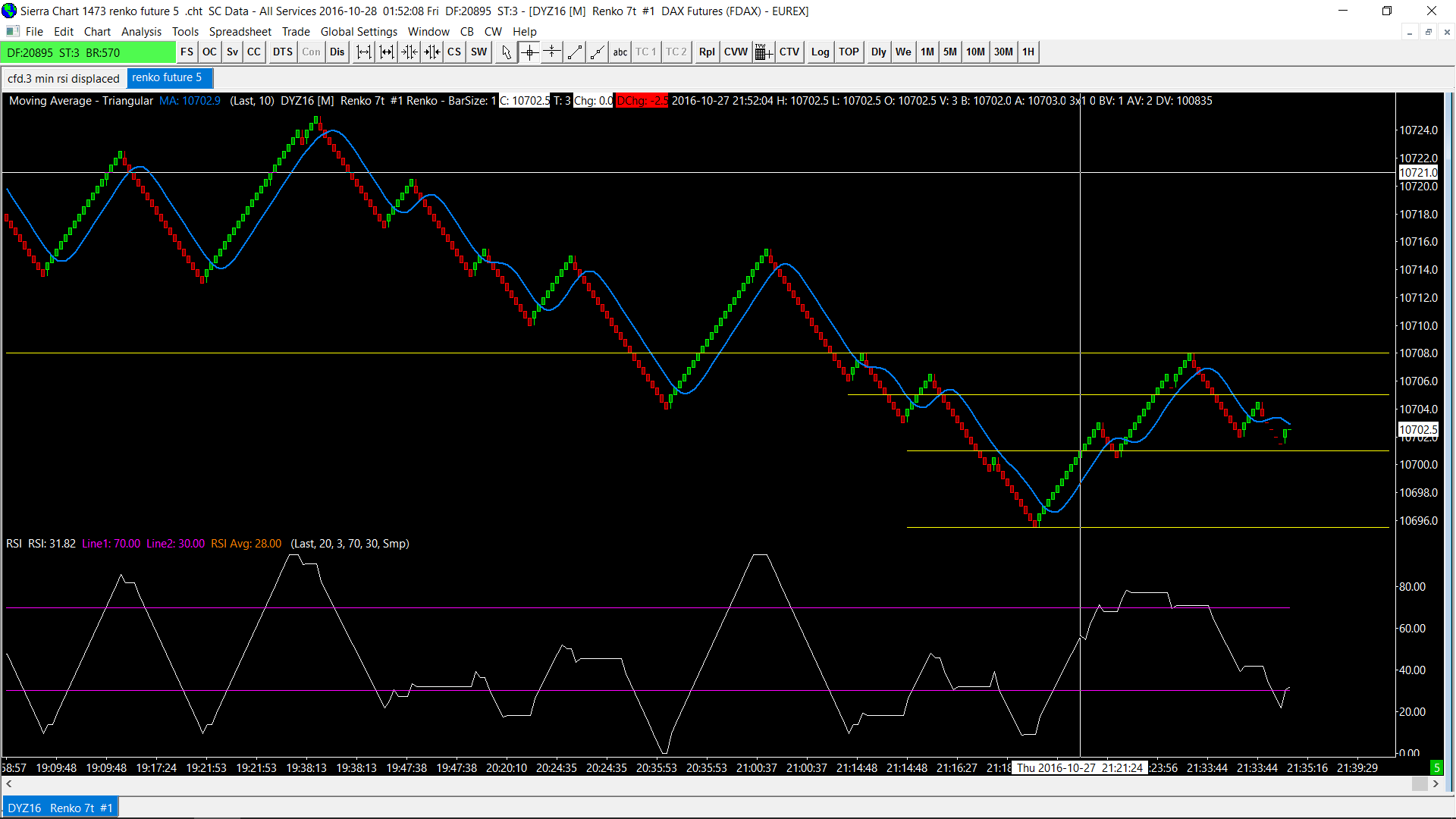Select the DYZ16 Renko 7t #1 bottom tab
Viewport: 1456px width, 819px height.
pyautogui.click(x=61, y=808)
